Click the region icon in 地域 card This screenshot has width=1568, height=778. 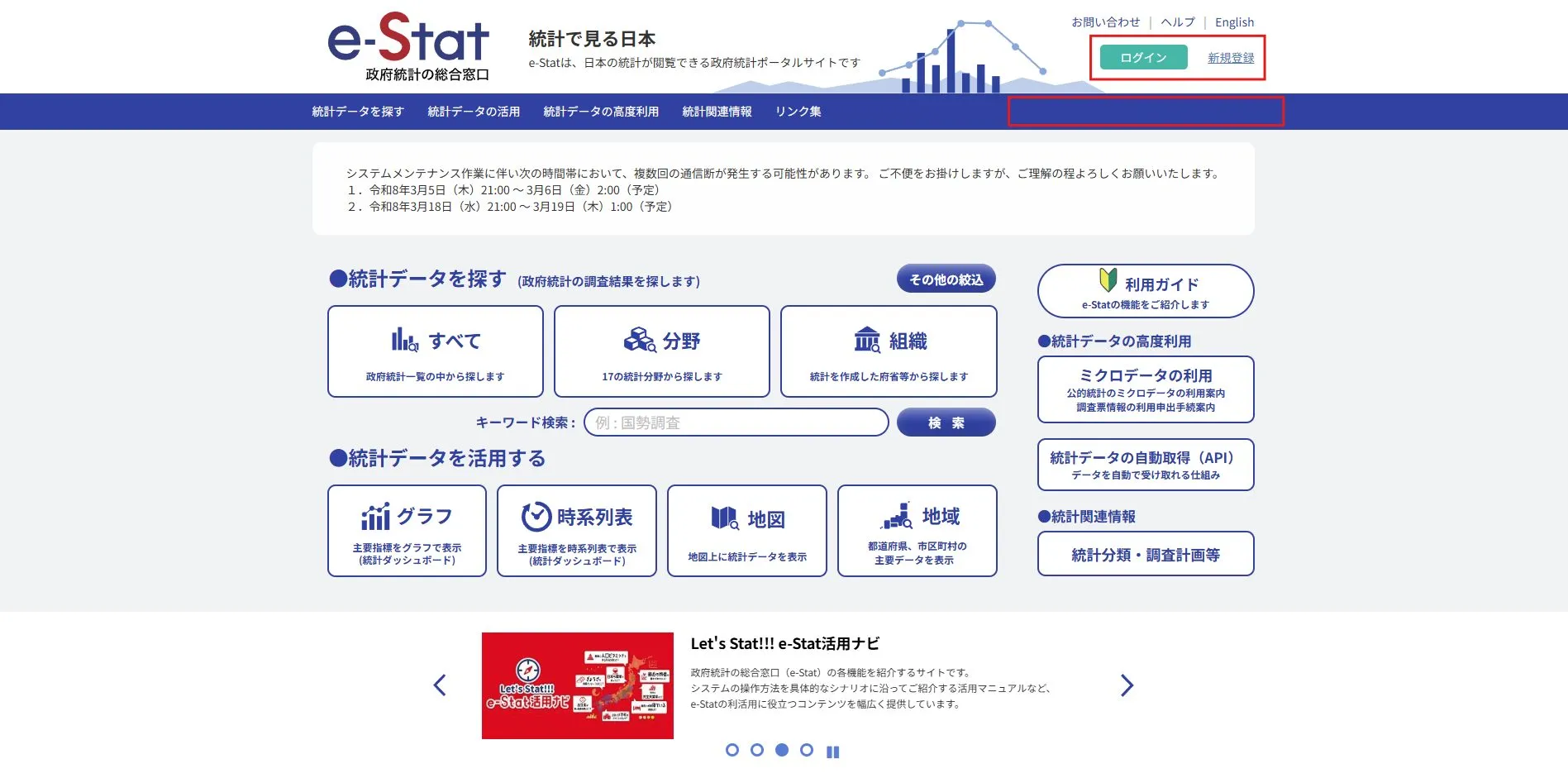click(x=896, y=516)
